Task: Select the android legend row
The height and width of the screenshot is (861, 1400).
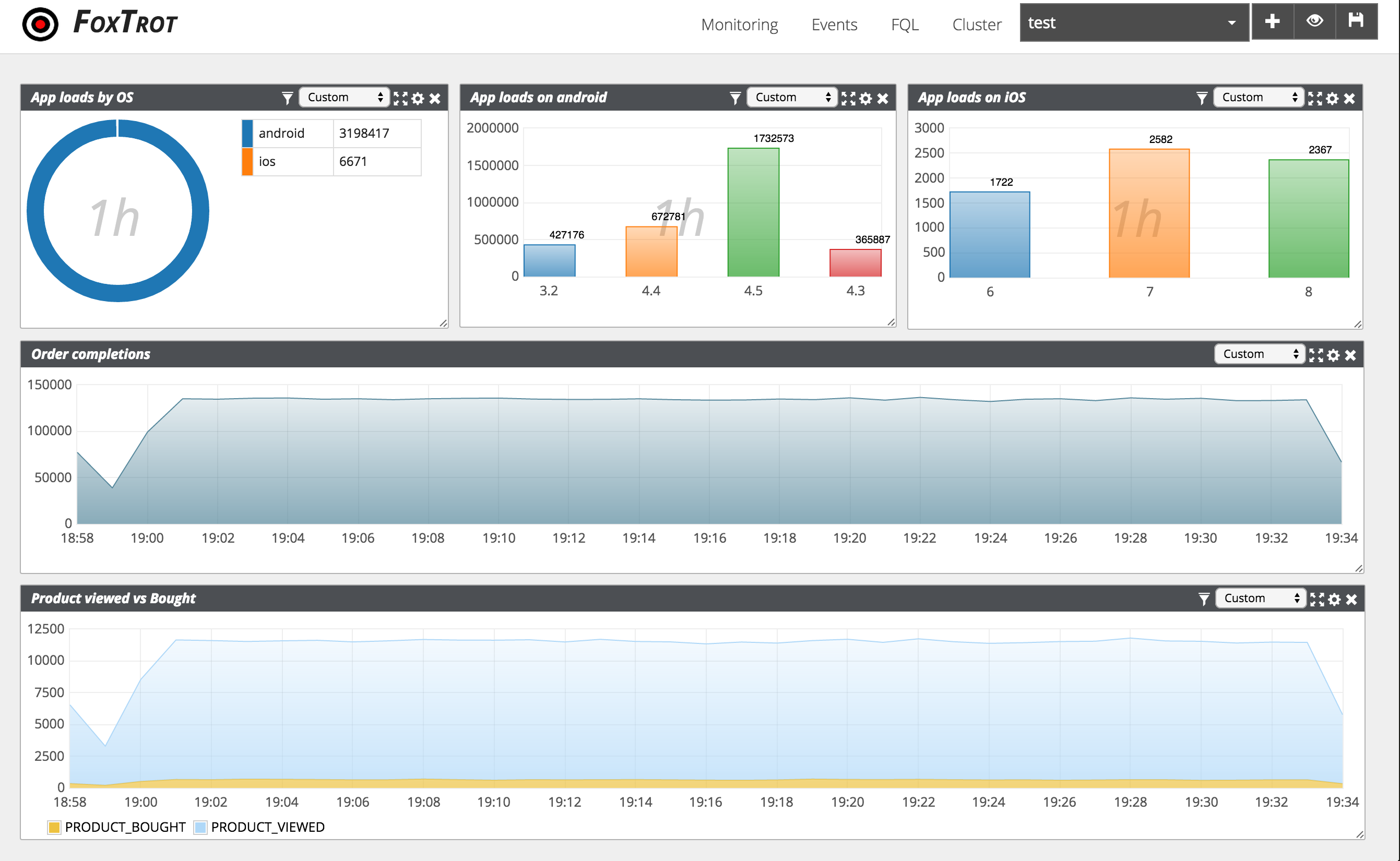Action: point(331,133)
